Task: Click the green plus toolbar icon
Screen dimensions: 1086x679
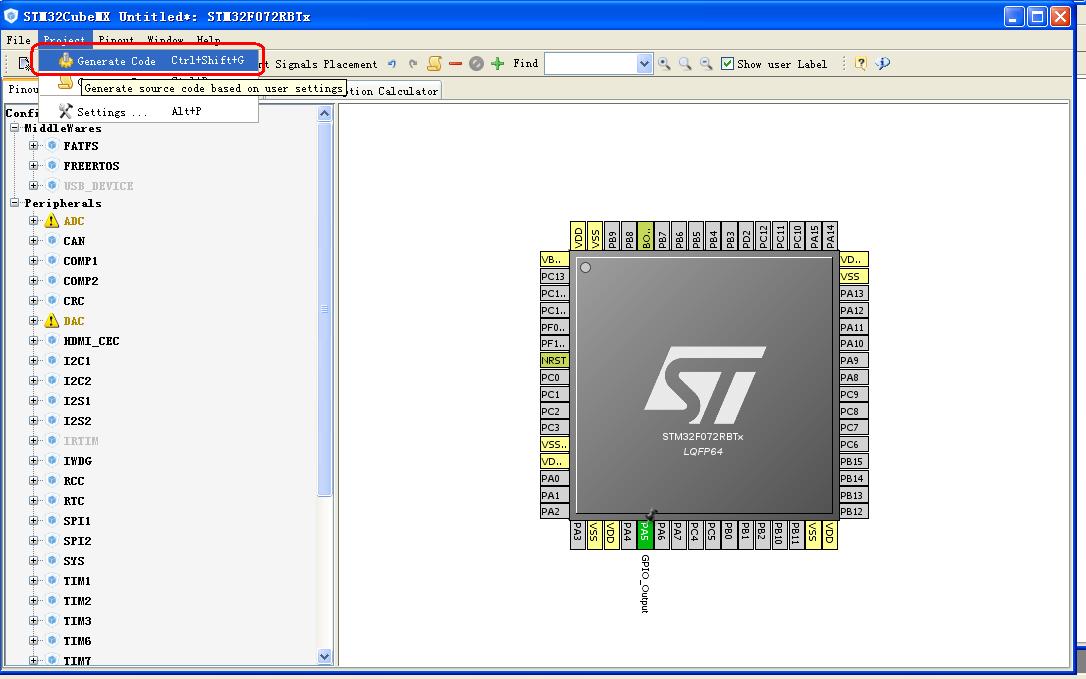Action: 497,64
